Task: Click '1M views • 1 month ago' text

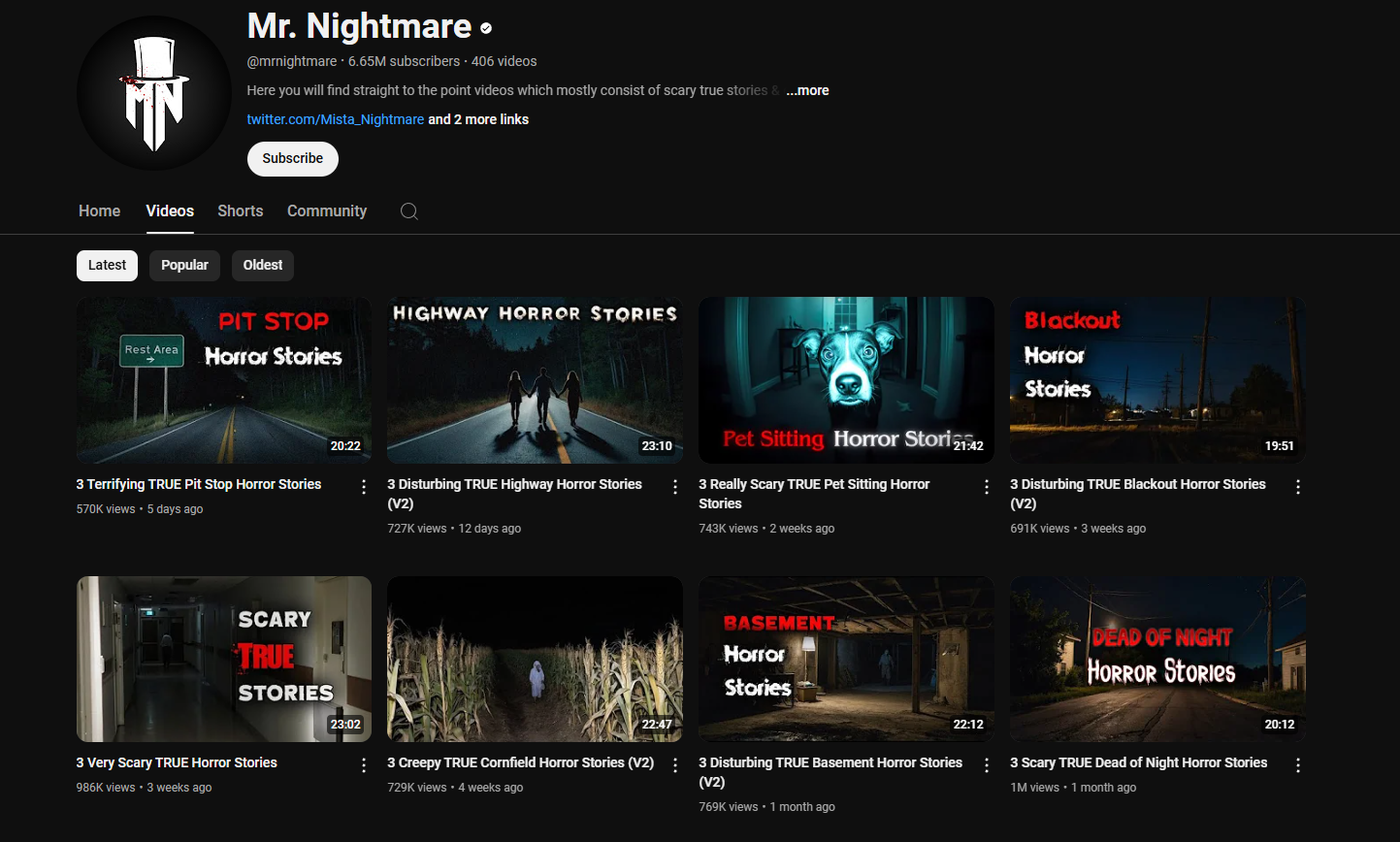Action: tap(1073, 788)
